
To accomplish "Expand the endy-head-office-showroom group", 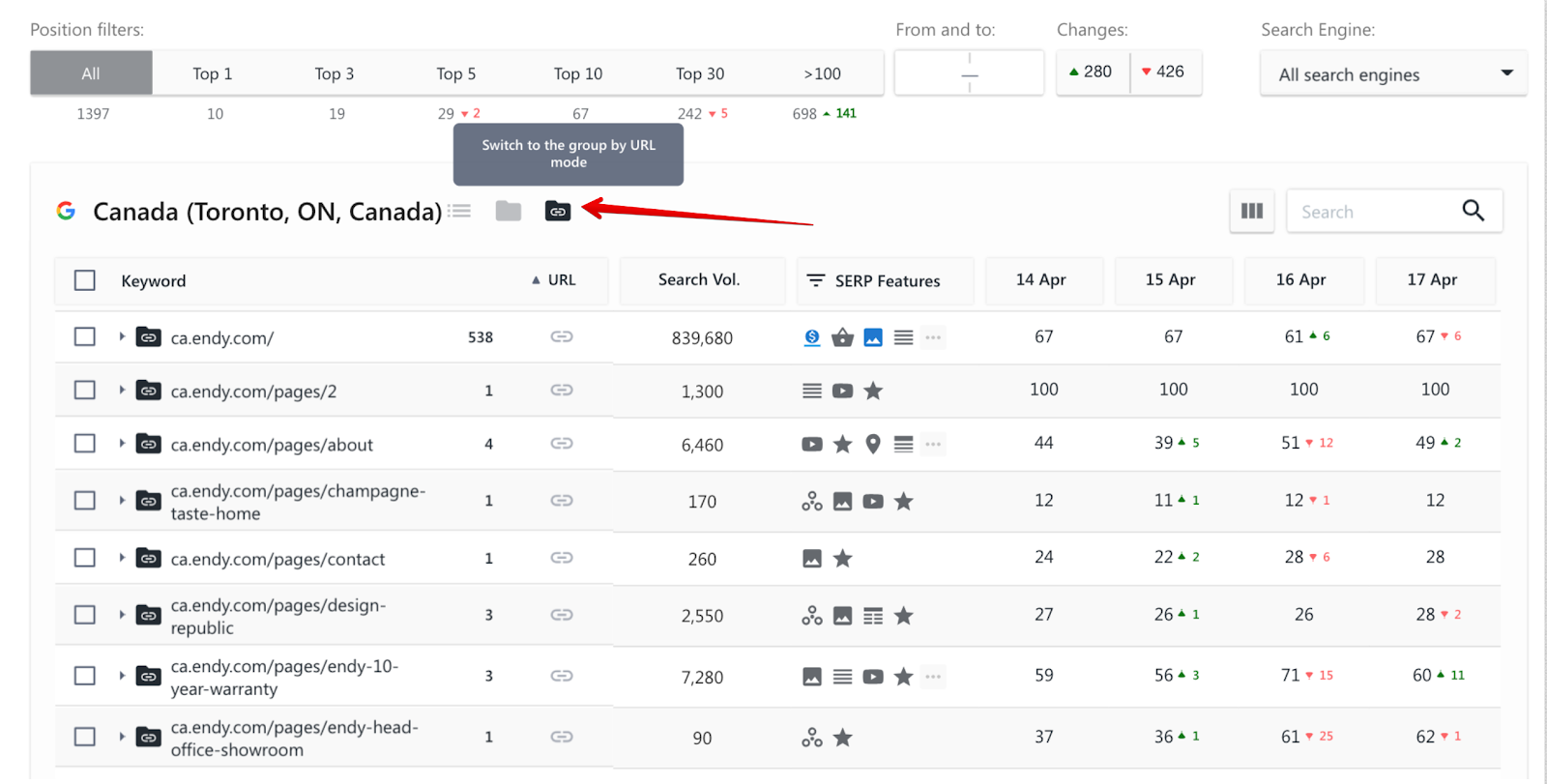I will click(122, 737).
